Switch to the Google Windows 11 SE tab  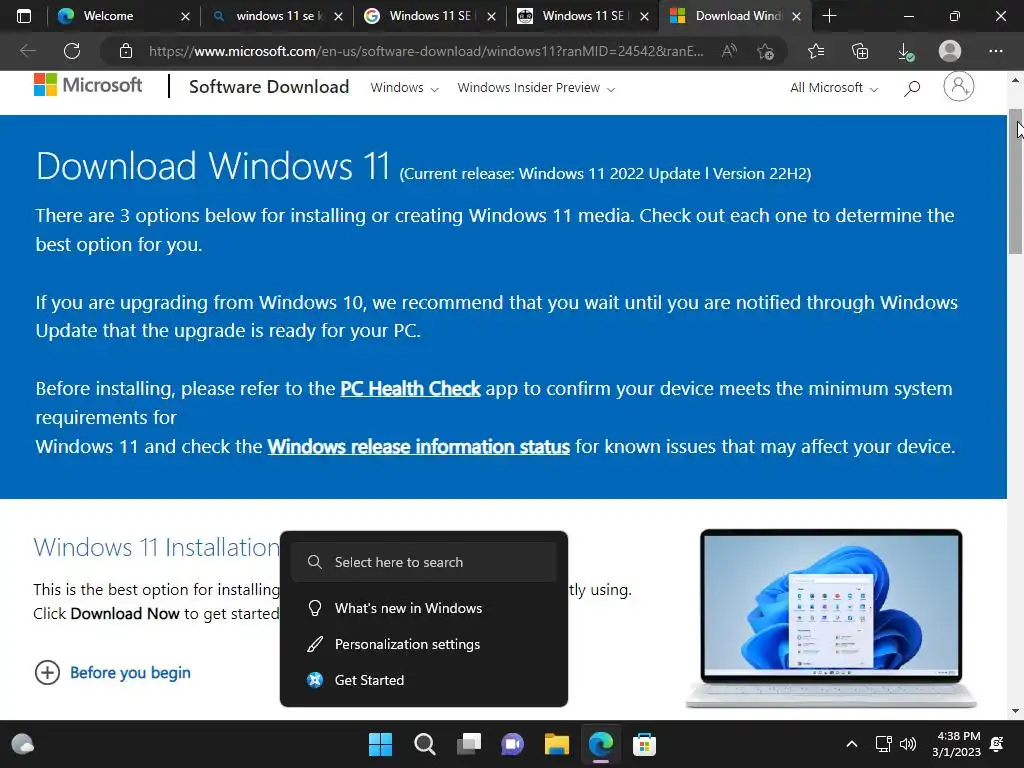click(x=430, y=16)
